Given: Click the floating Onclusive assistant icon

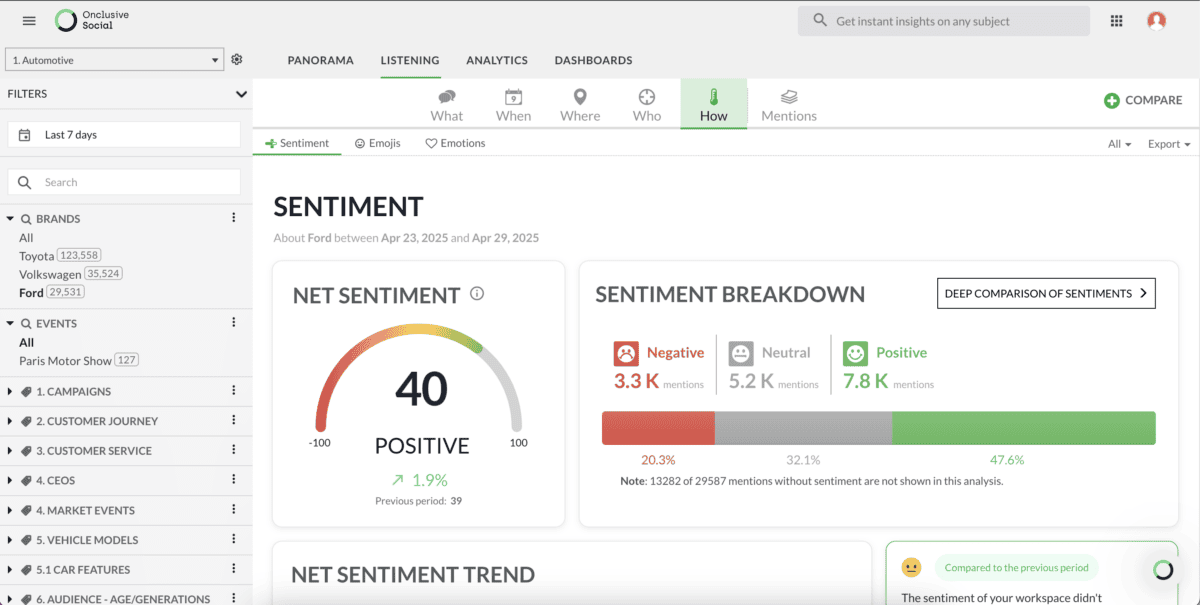Looking at the screenshot, I should pyautogui.click(x=1162, y=570).
